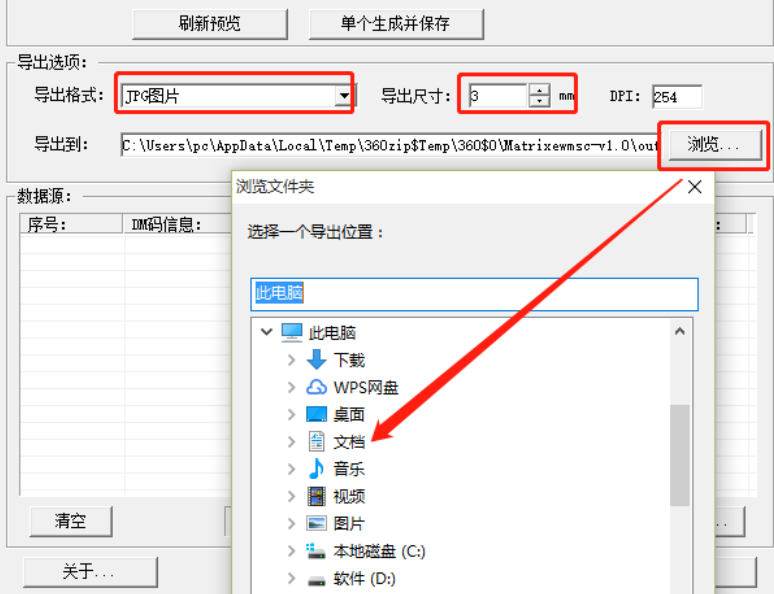Click the 单个生成并保存 button
The width and height of the screenshot is (774, 594).
coord(396,24)
